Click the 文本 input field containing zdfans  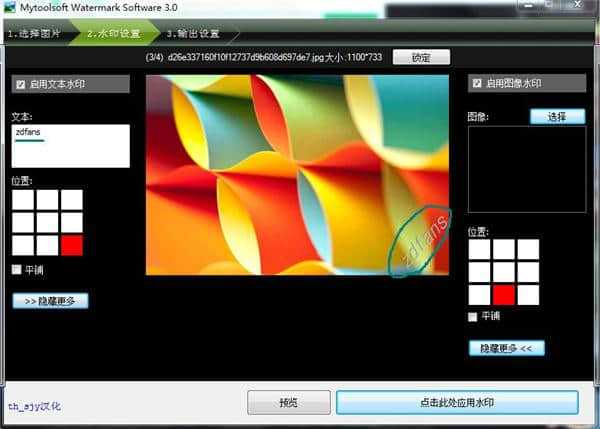click(71, 146)
